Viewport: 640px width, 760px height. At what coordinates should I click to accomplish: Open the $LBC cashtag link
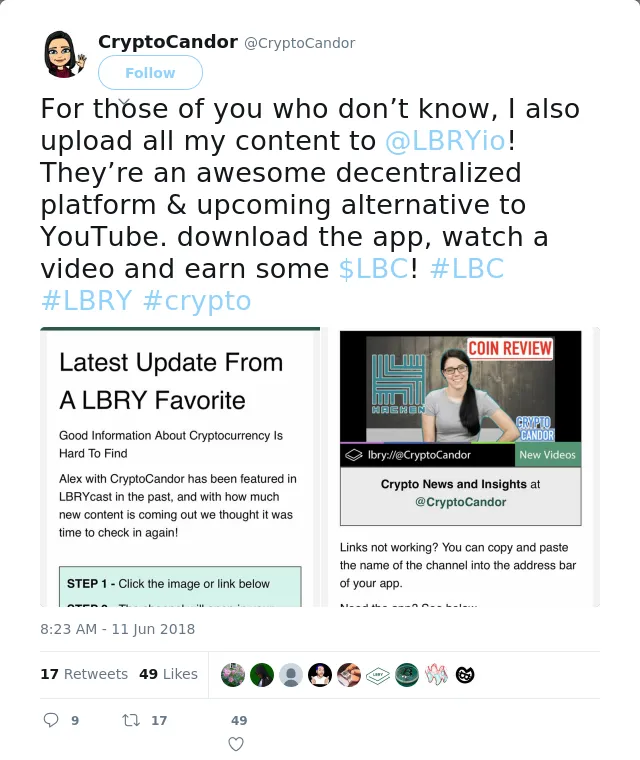373,269
